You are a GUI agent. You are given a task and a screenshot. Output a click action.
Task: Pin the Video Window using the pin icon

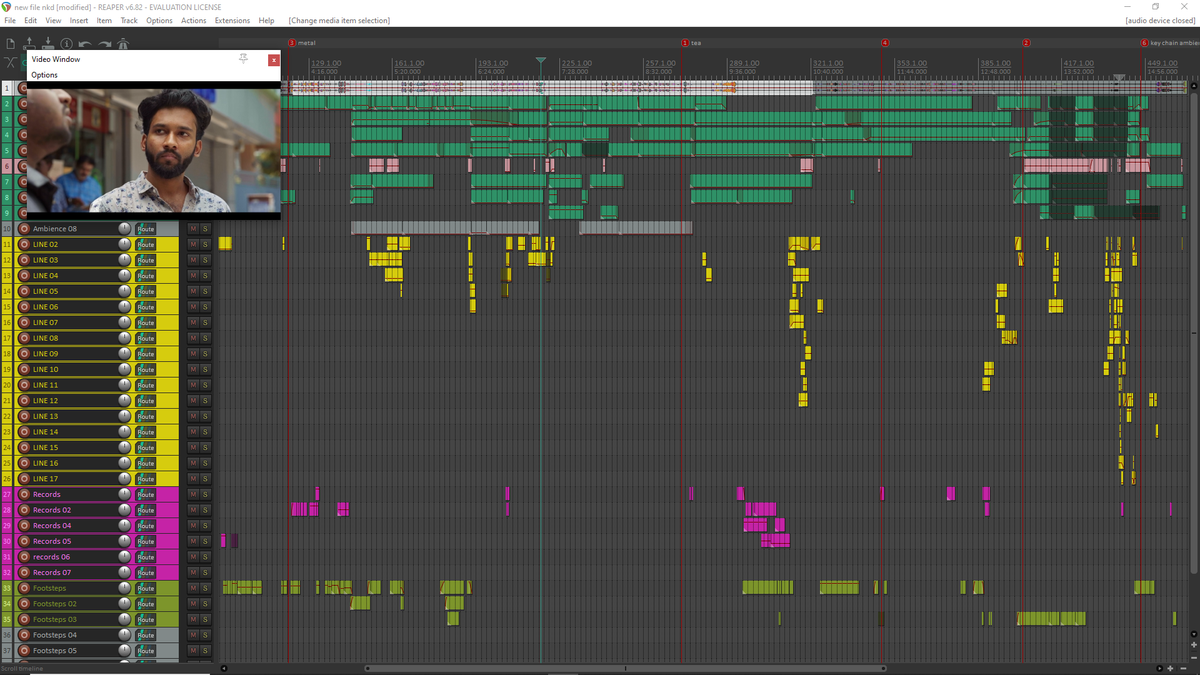243,59
